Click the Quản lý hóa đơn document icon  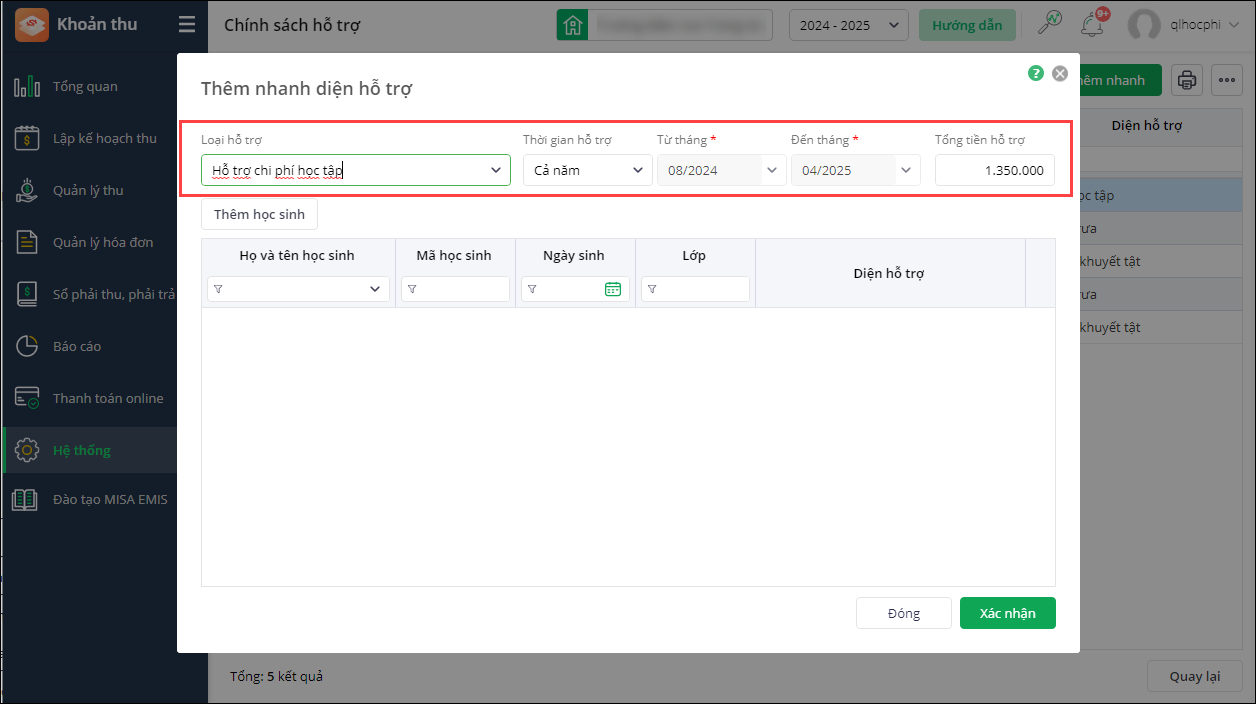tap(27, 242)
